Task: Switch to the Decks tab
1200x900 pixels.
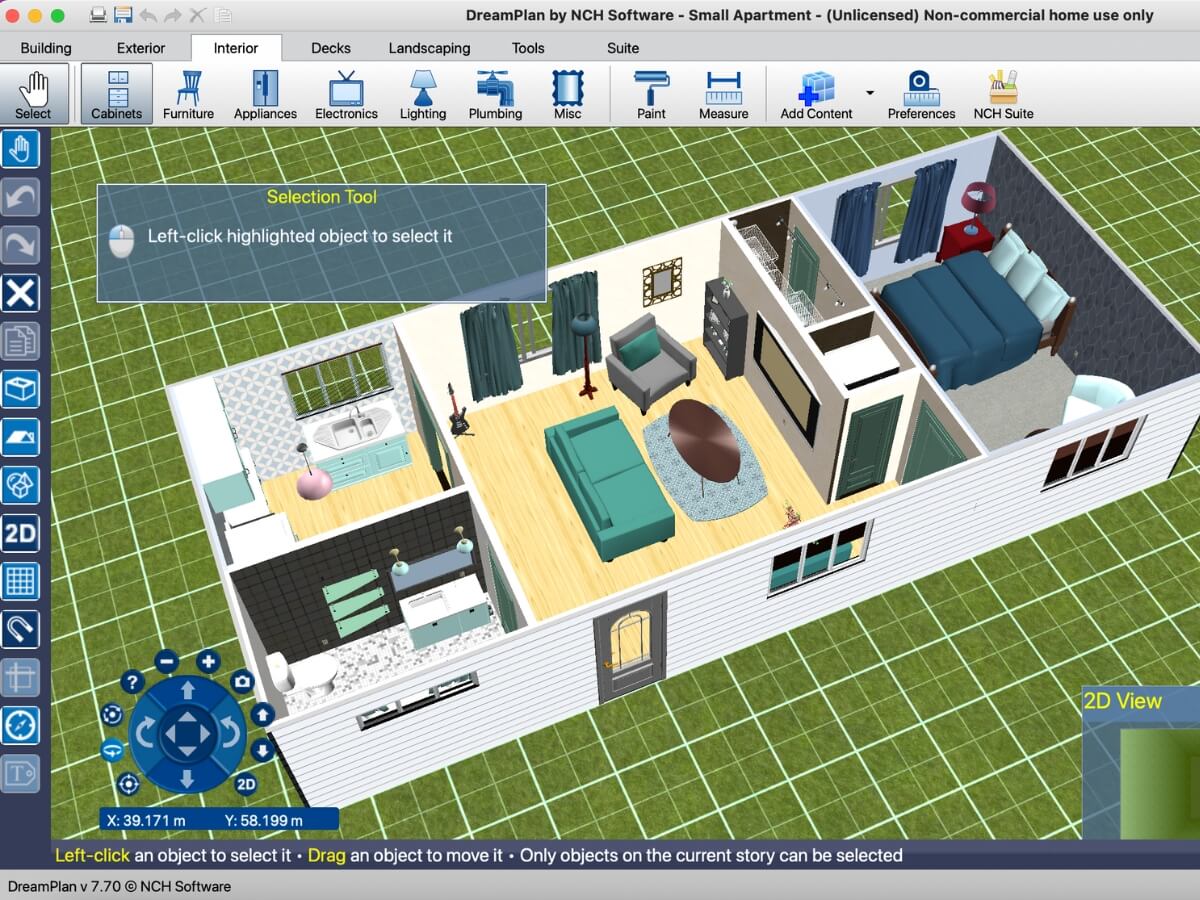Action: tap(331, 48)
